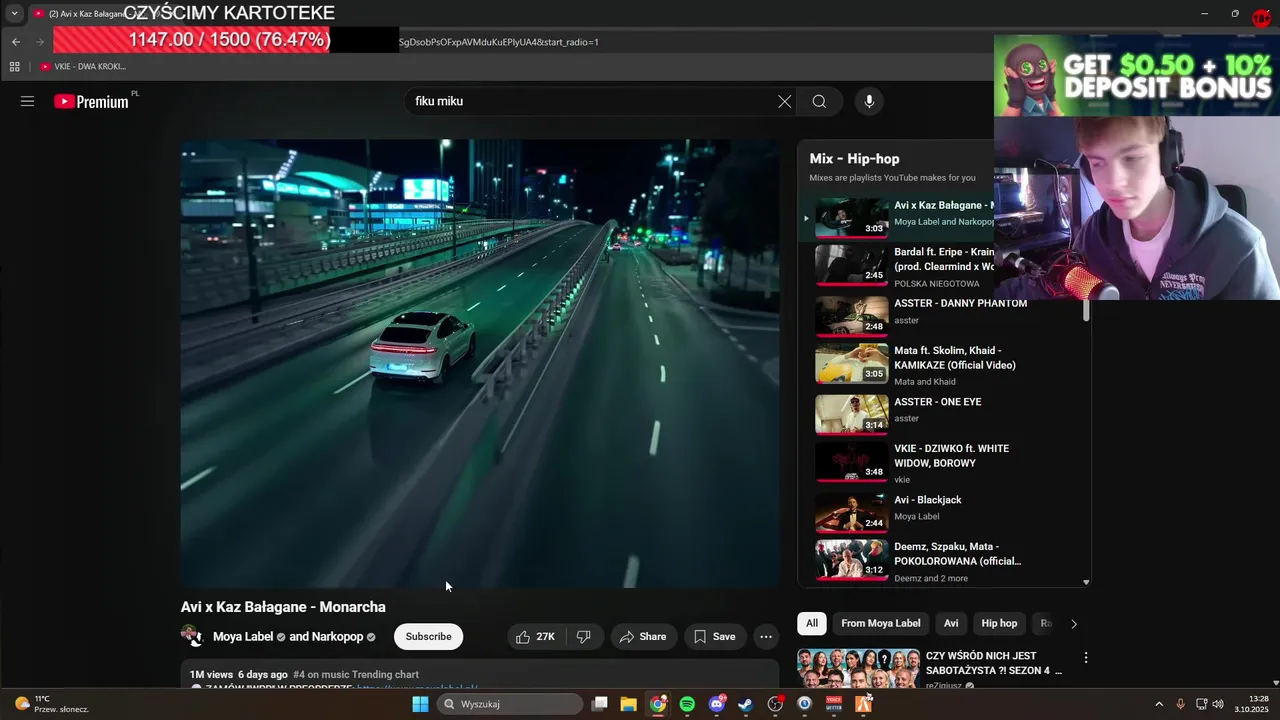Open the browser tab search dropdown
This screenshot has height=720, width=1280.
click(14, 13)
